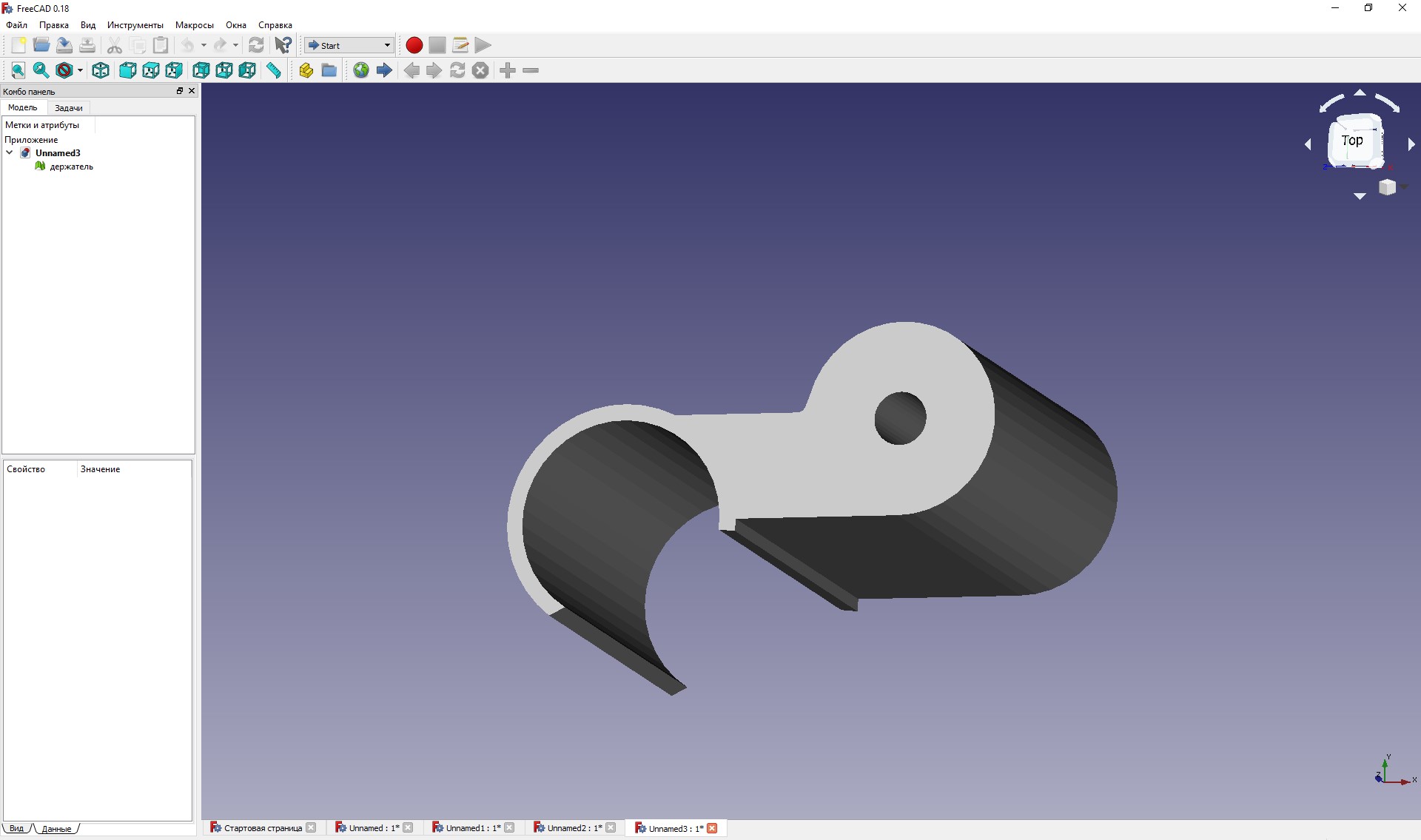This screenshot has height=840, width=1421.
Task: Click the New document icon
Action: tap(19, 45)
